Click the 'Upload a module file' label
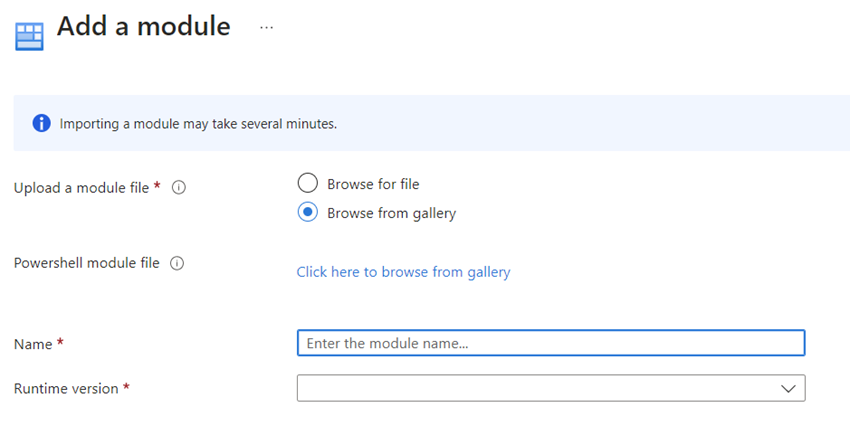Screen dimensions: 850x426 coord(81,188)
